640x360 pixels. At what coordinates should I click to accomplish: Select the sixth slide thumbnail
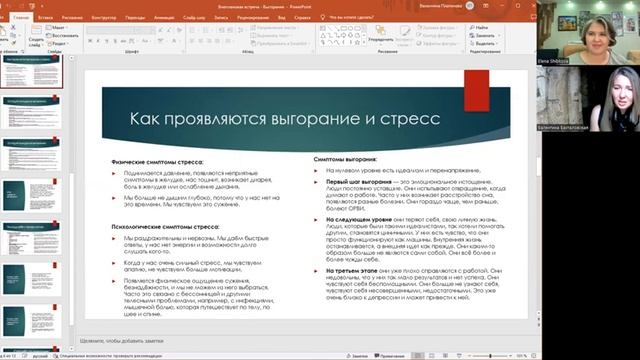32,279
